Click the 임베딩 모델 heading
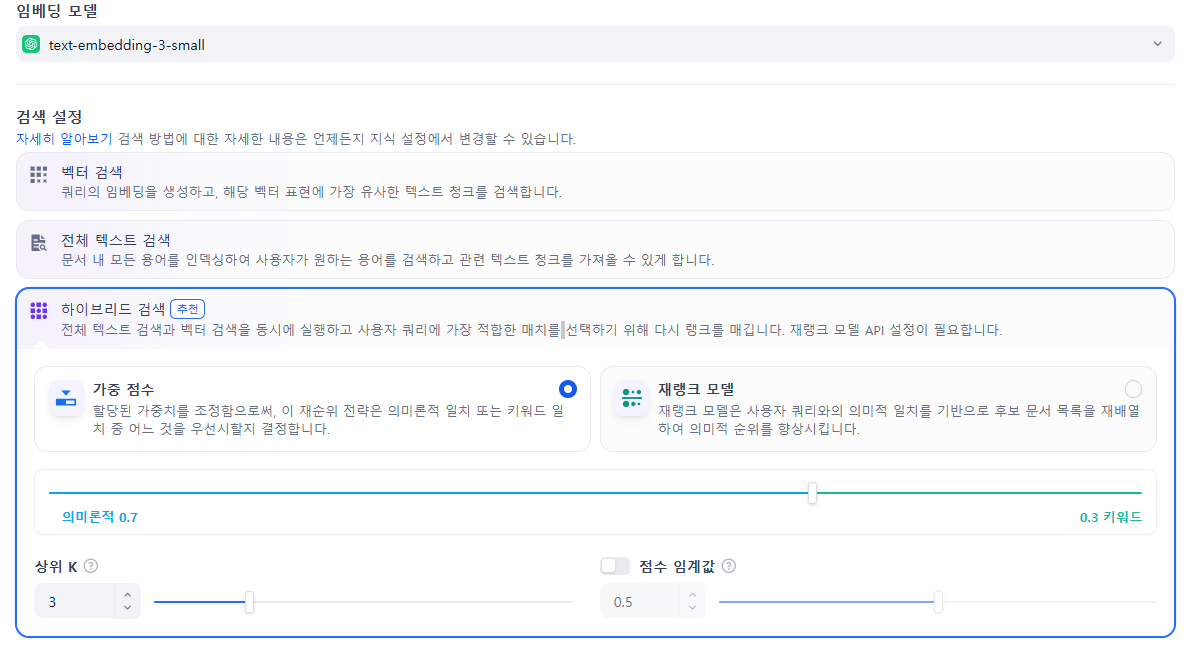Screen dimensions: 1200x653 (x=57, y=11)
